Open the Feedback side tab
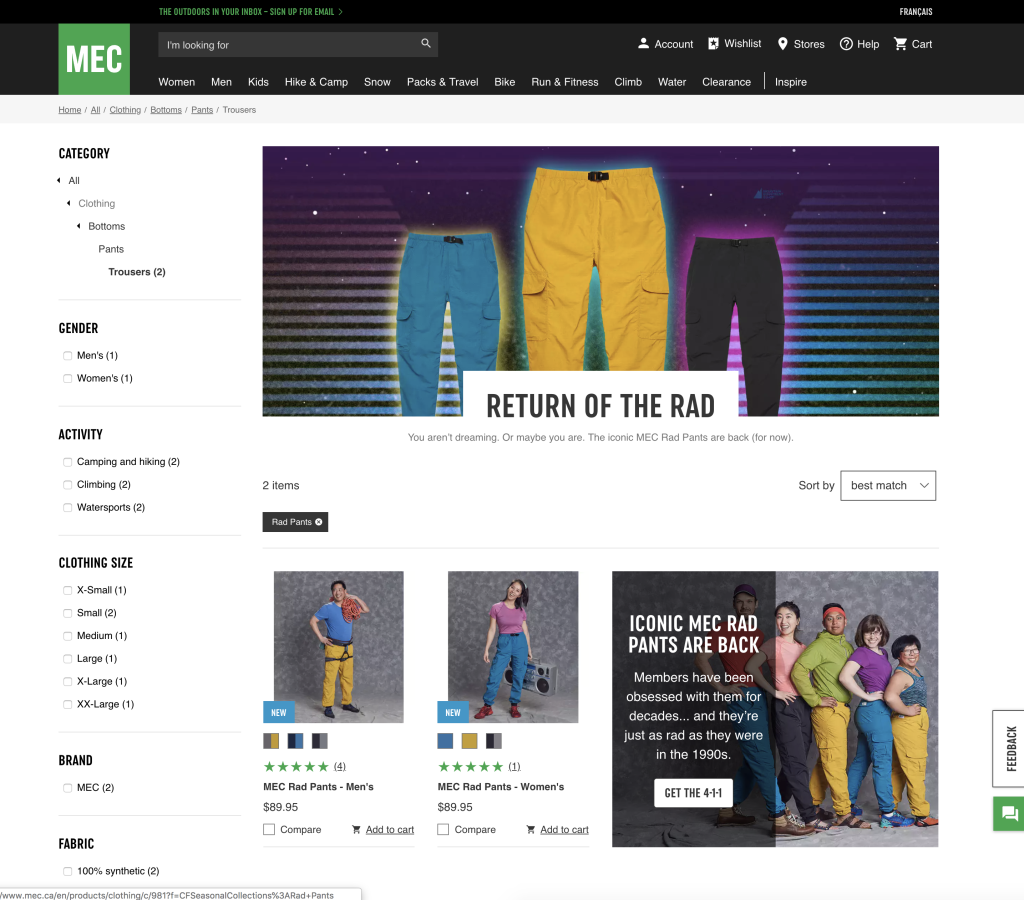The image size is (1024, 900). [1010, 748]
